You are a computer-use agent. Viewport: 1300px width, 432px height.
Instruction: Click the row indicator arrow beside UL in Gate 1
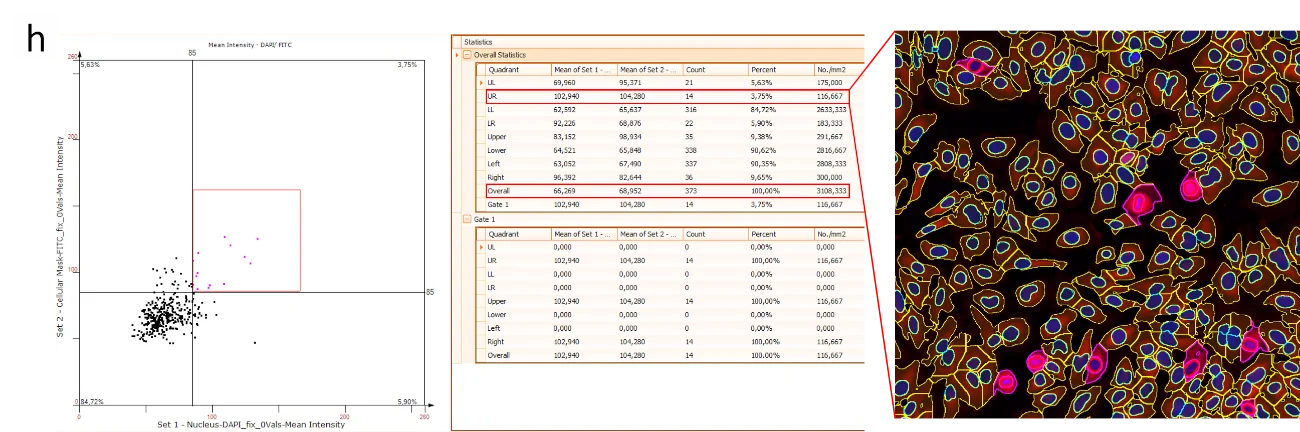(481, 247)
